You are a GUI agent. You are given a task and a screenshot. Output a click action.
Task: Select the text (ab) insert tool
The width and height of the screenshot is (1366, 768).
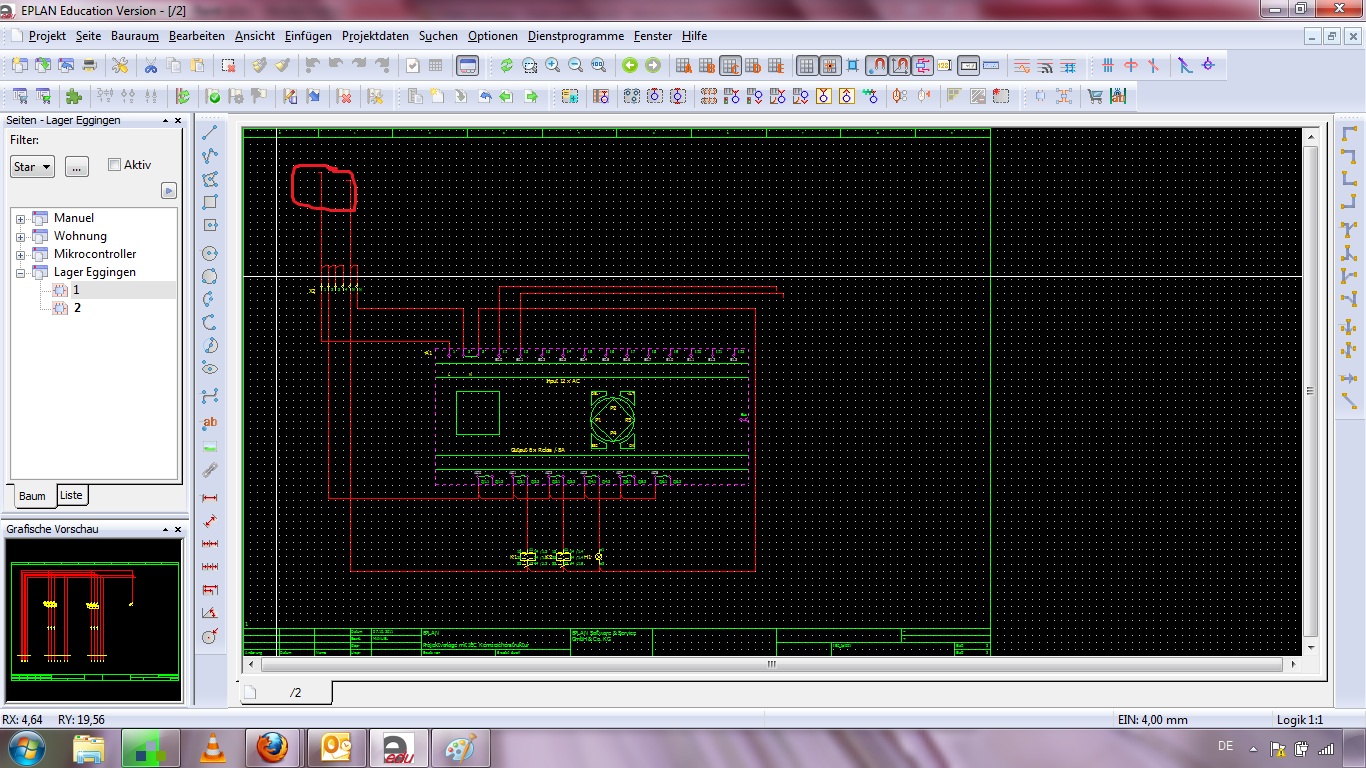[x=210, y=423]
